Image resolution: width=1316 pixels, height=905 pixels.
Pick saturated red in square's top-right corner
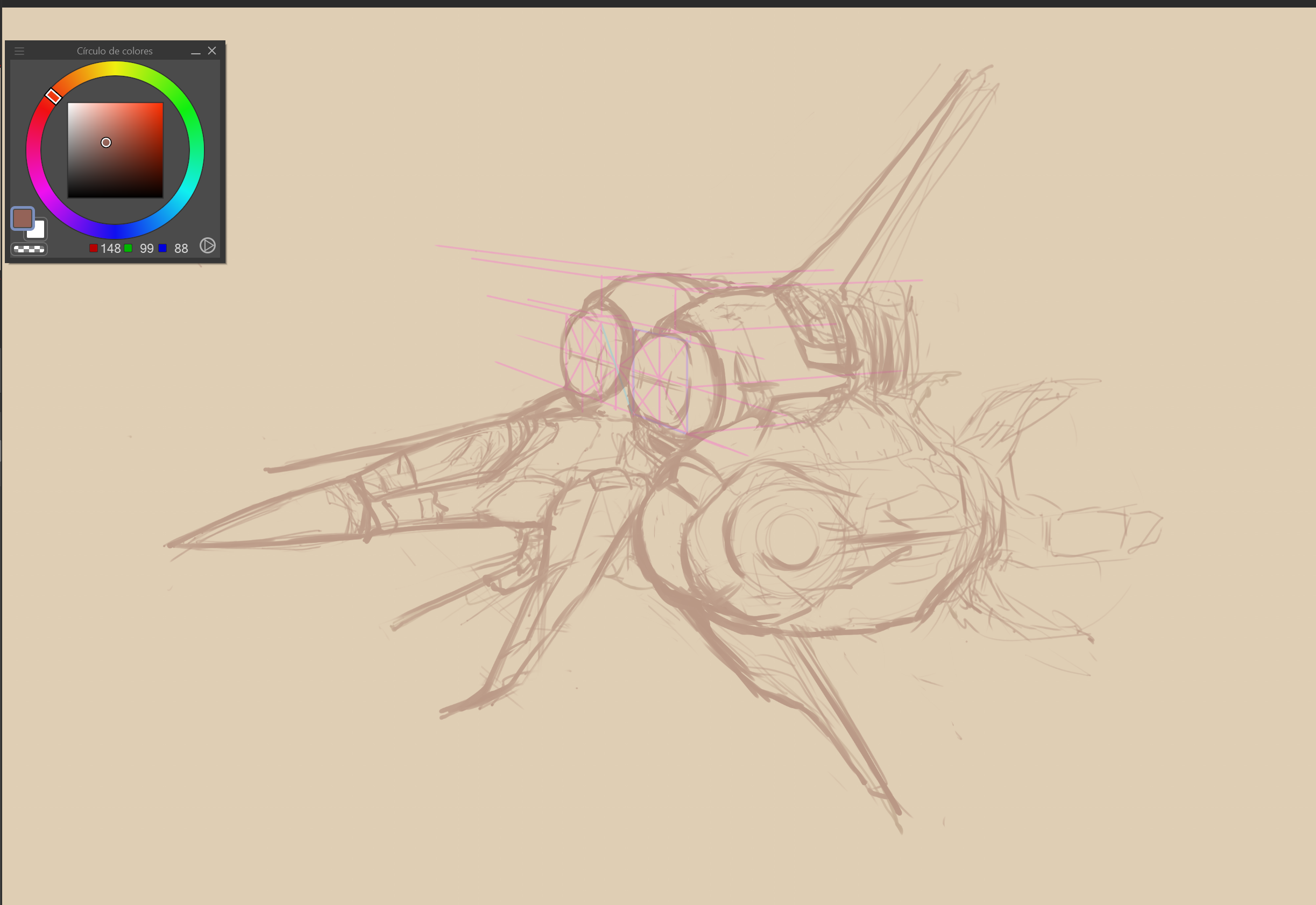point(161,104)
